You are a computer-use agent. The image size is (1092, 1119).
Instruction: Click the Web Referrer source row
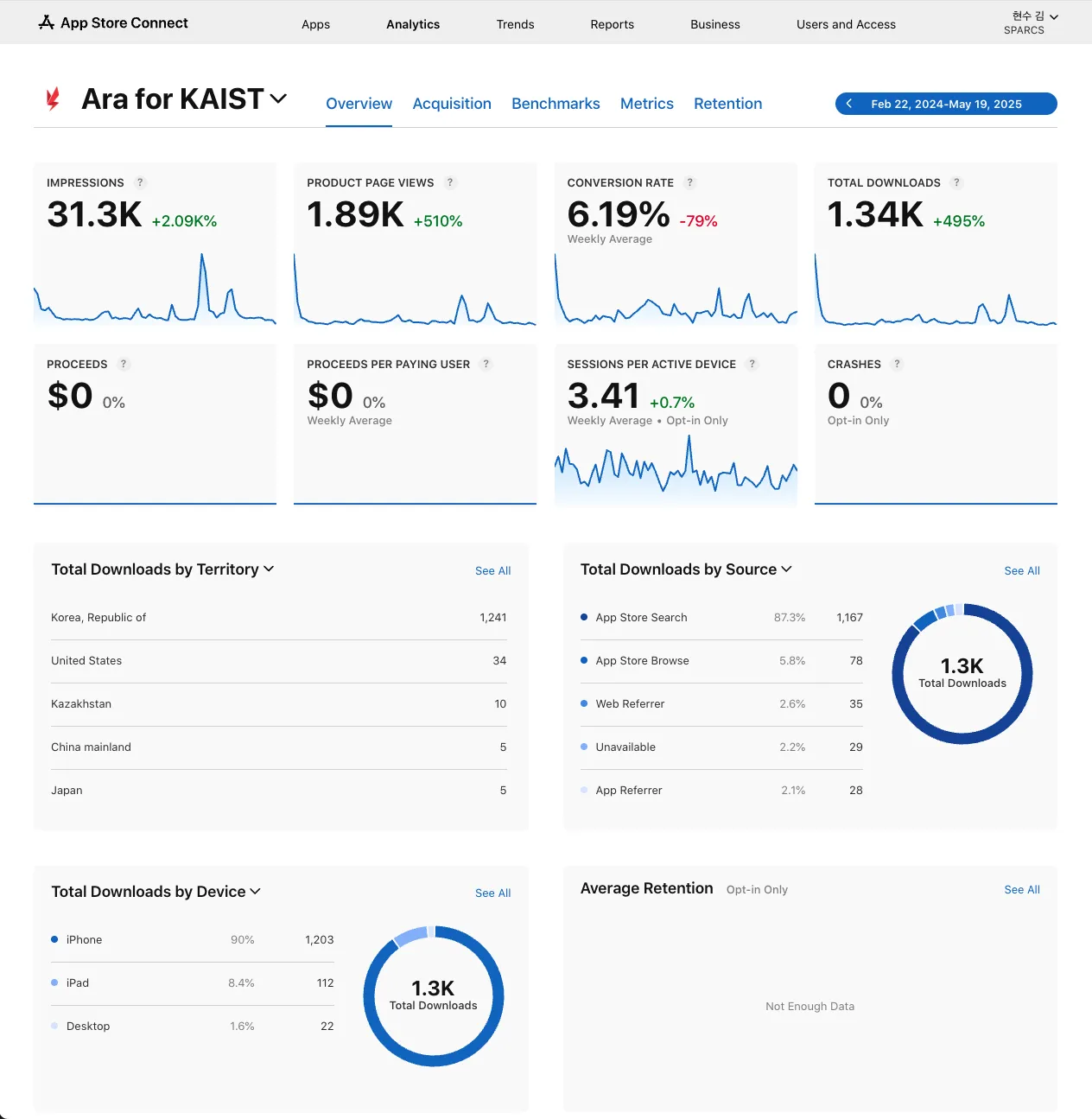(721, 703)
